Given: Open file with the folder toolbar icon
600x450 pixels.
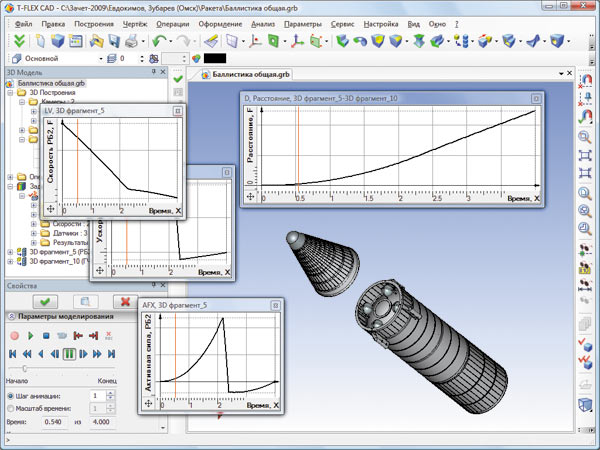Looking at the screenshot, I should coord(96,41).
